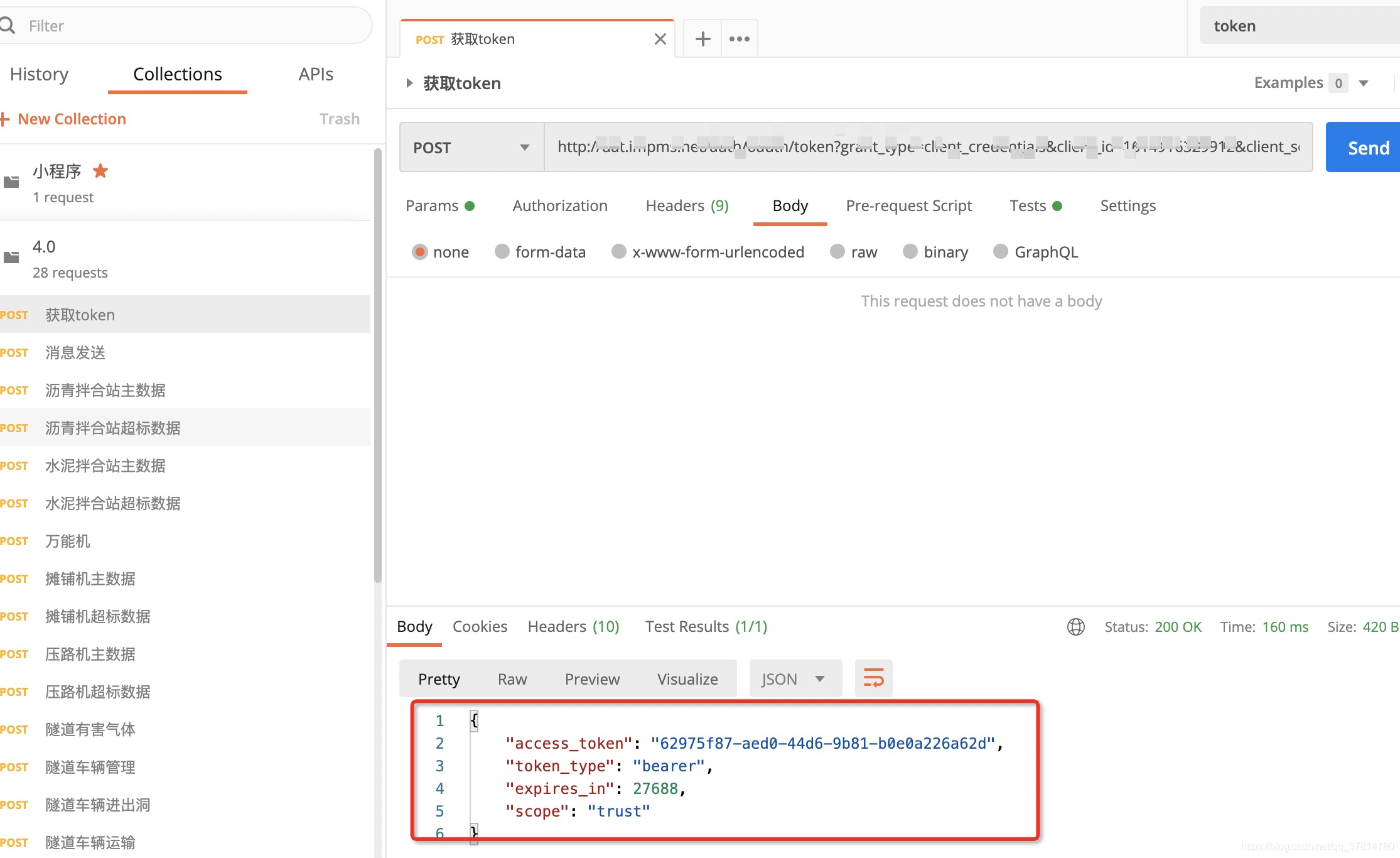
Task: Select the 压路机超标数据 request
Action: click(x=185, y=692)
